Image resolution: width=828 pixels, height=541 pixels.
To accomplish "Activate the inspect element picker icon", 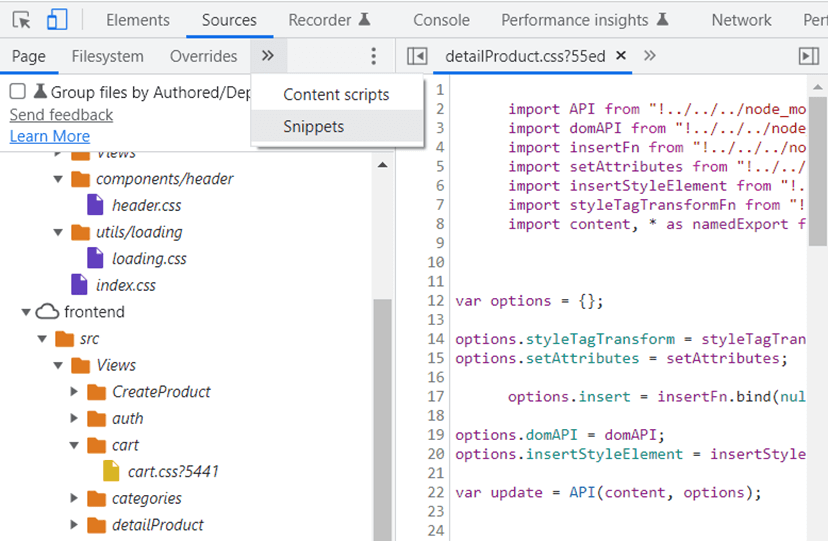I will [x=21, y=20].
